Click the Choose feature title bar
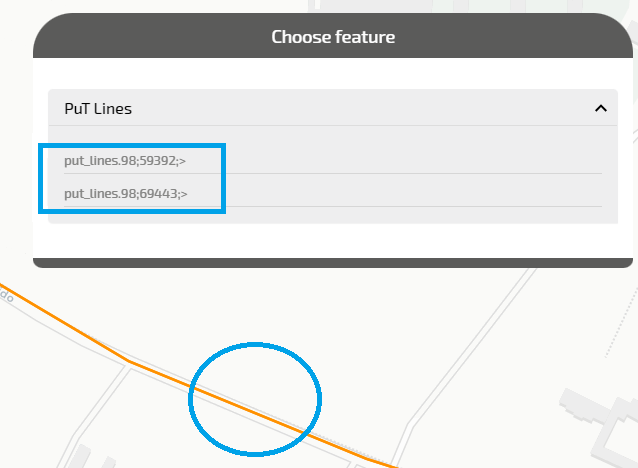Image resolution: width=638 pixels, height=468 pixels. tap(333, 37)
